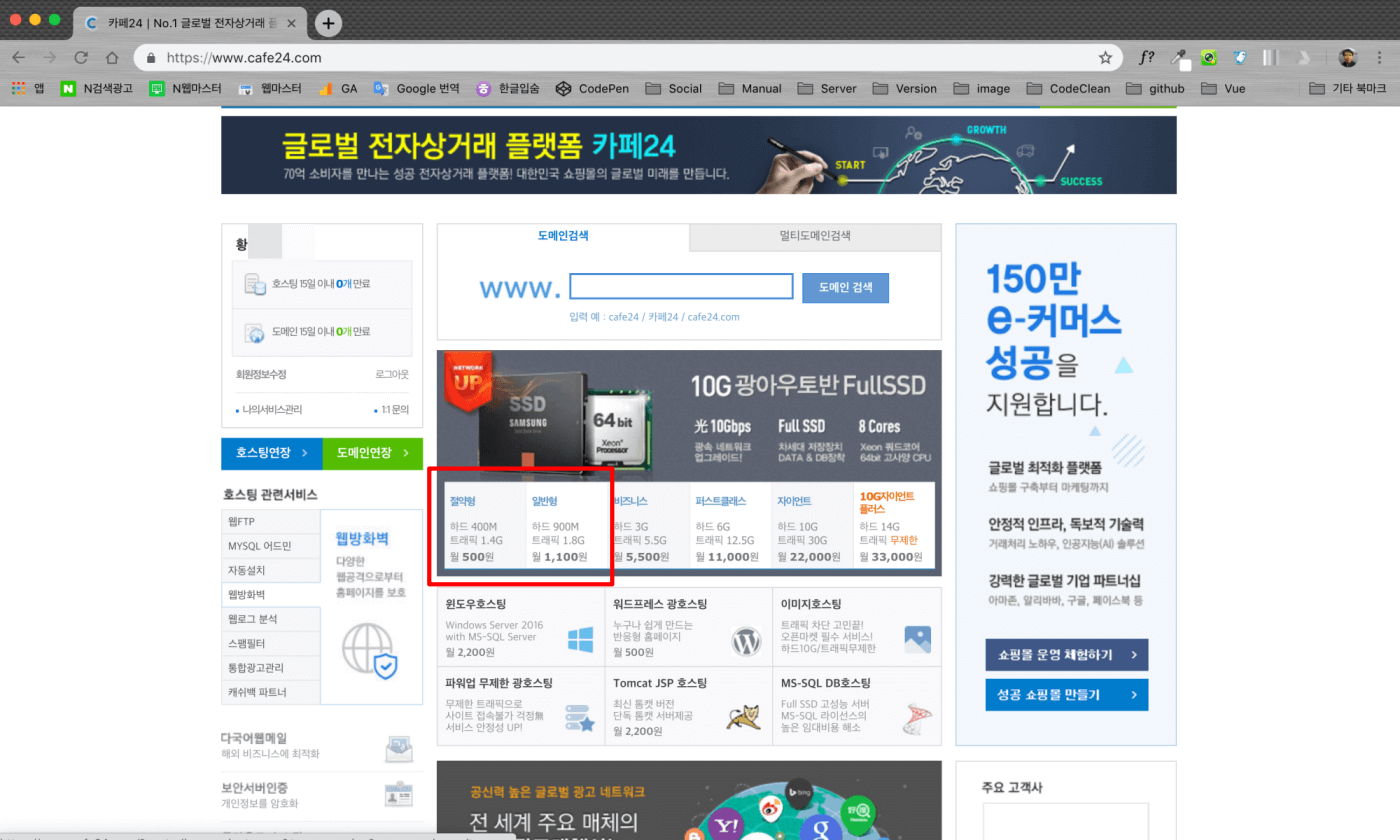The height and width of the screenshot is (840, 1400).
Task: Open the Version bookmarks folder
Action: [x=905, y=88]
